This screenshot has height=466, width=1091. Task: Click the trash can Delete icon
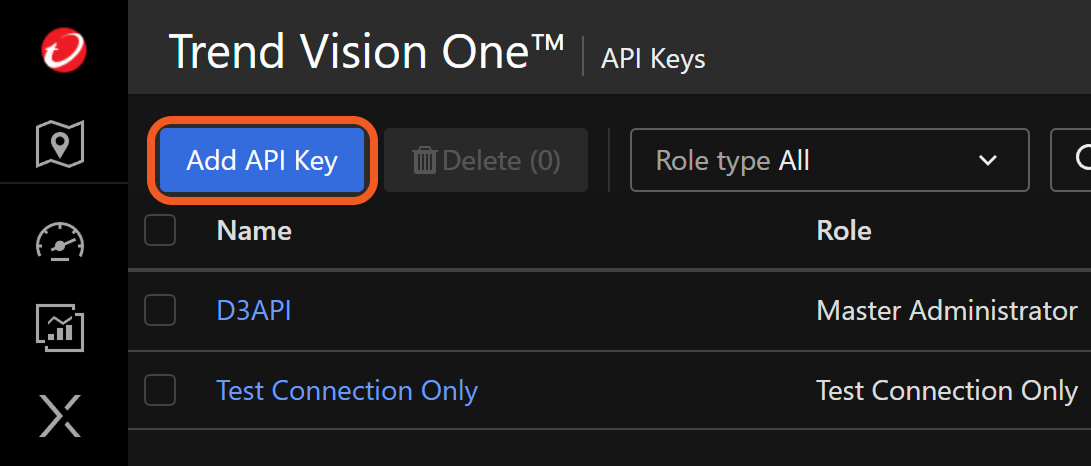tap(425, 160)
